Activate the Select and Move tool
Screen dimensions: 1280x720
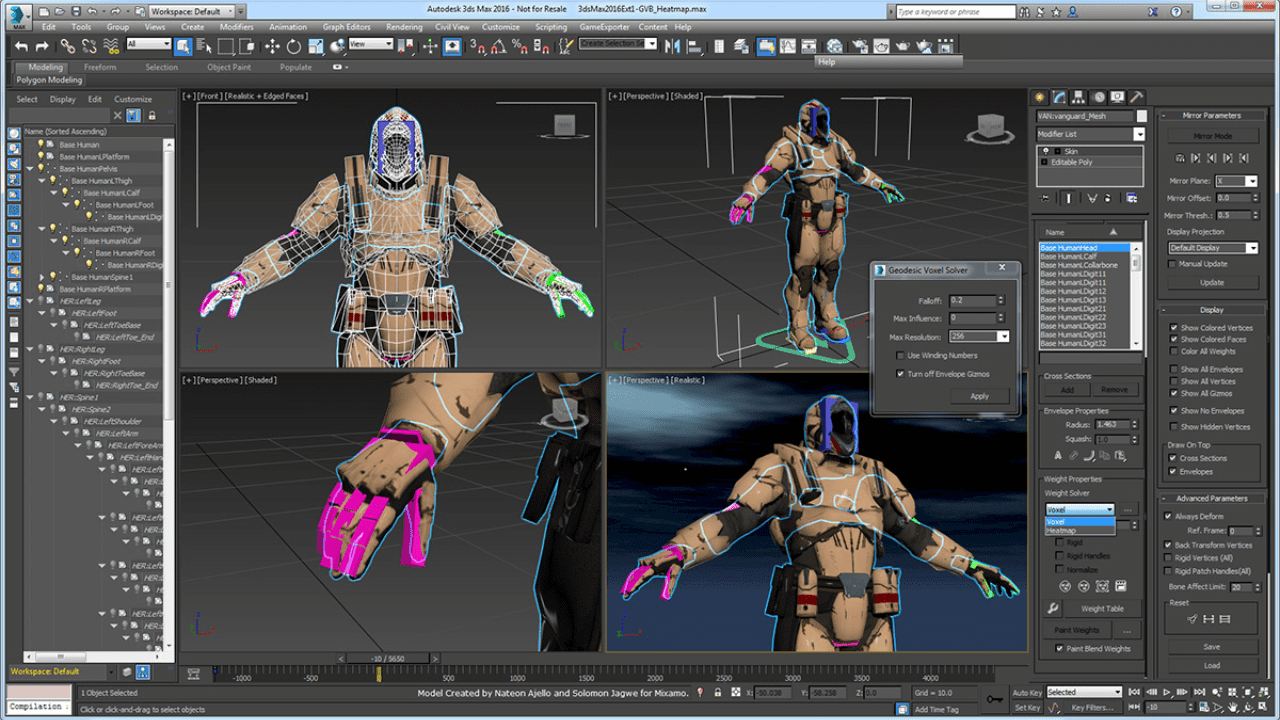tap(273, 47)
